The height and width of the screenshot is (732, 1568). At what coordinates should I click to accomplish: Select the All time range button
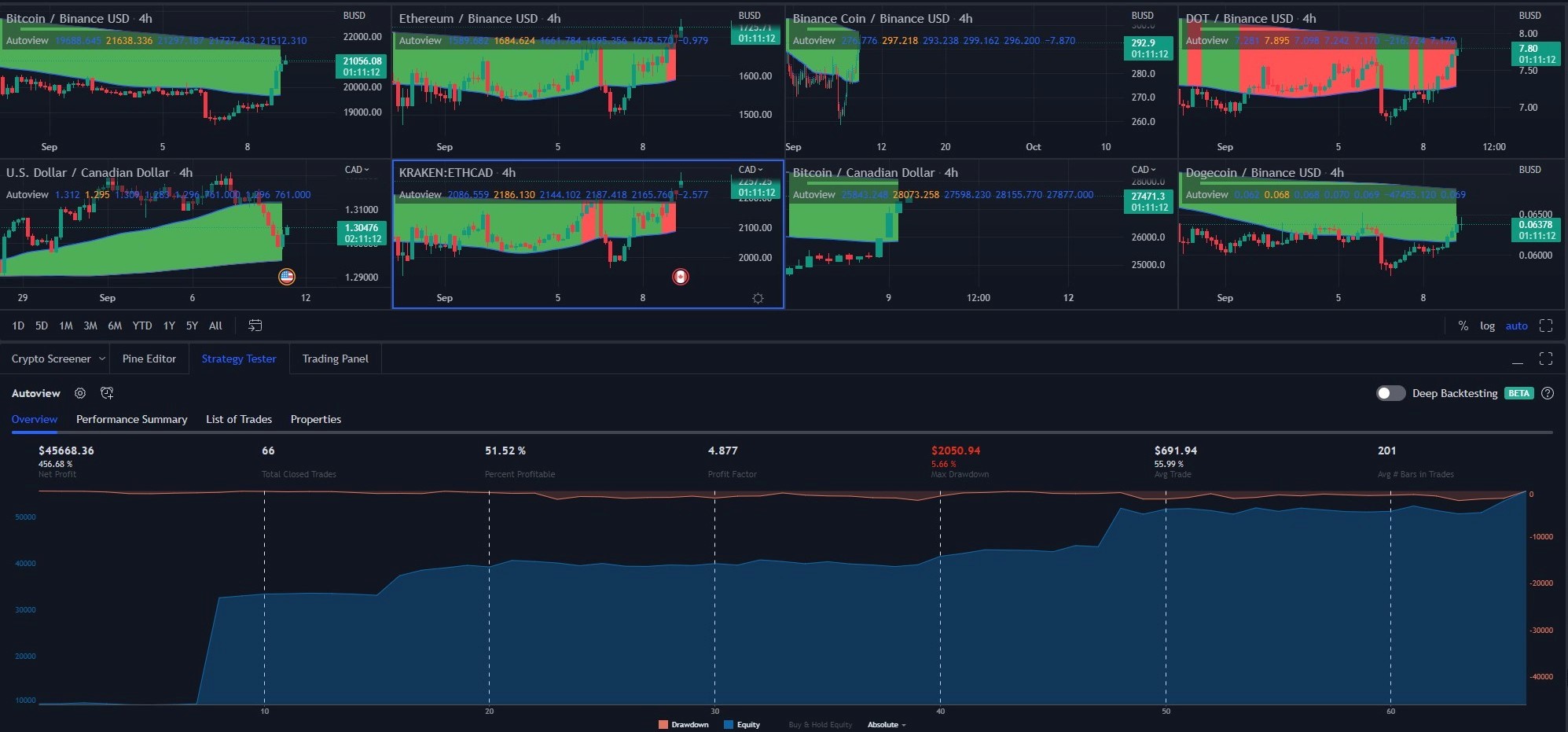pos(216,326)
